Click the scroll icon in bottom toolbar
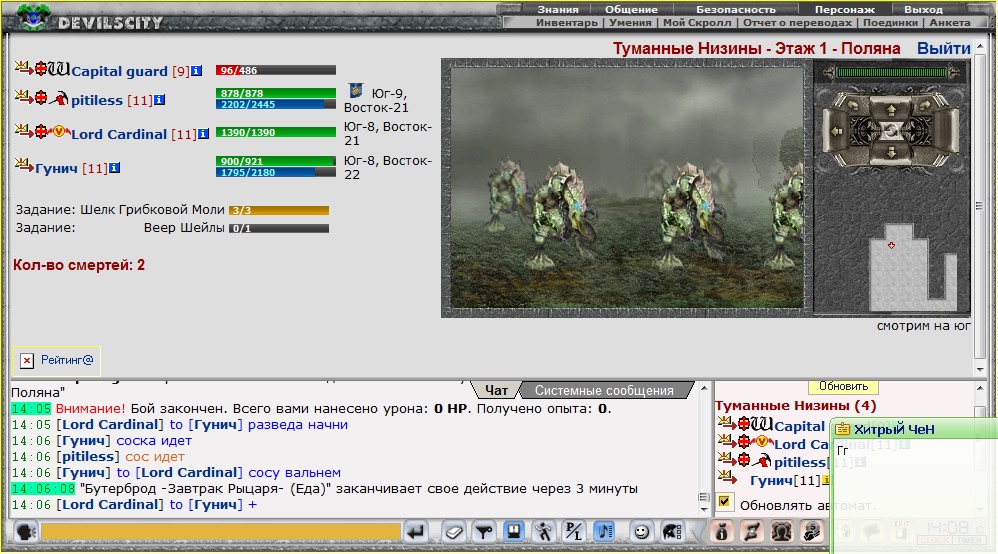The height and width of the screenshot is (554, 998). (x=752, y=532)
